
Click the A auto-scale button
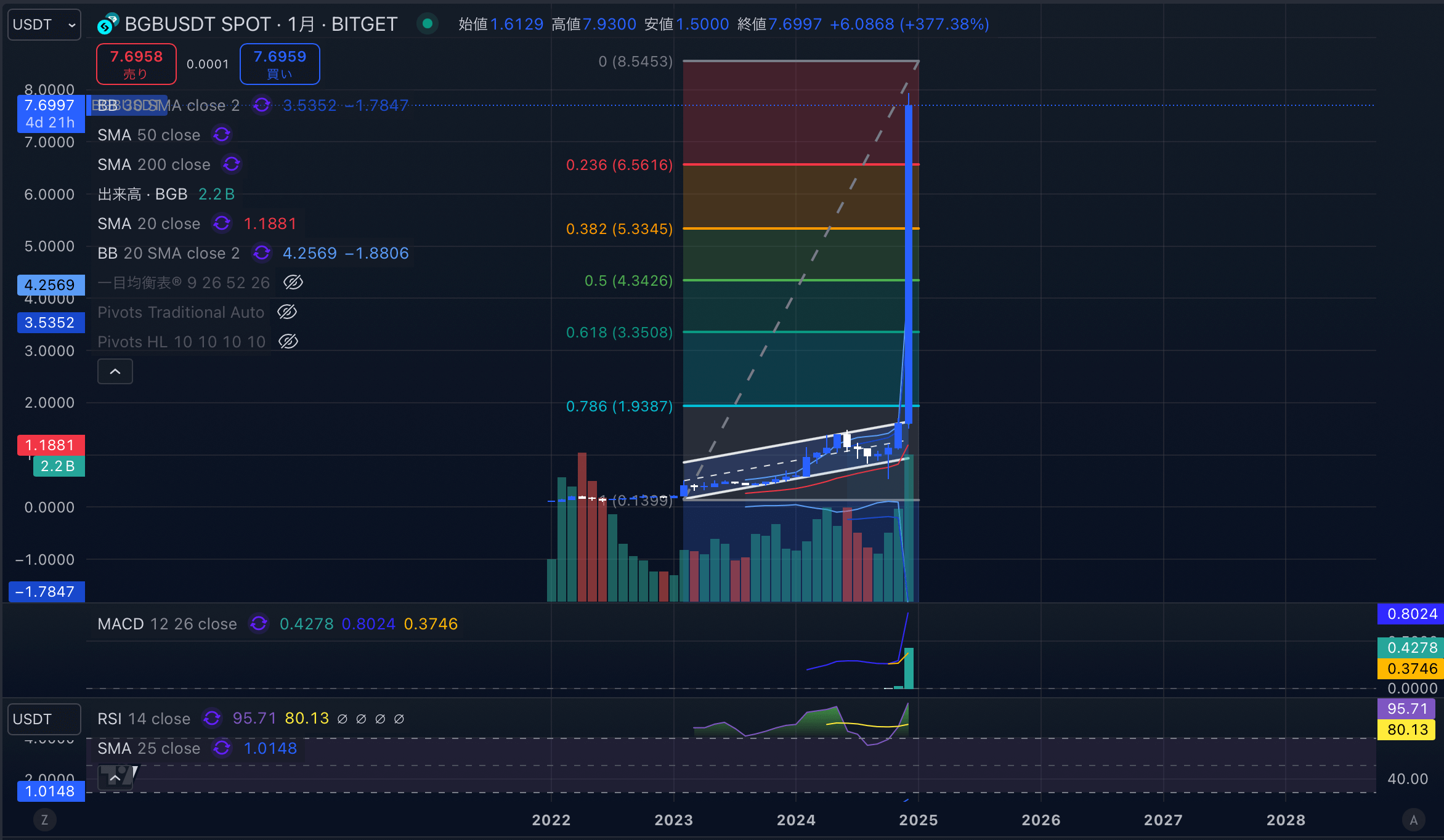pos(1414,820)
